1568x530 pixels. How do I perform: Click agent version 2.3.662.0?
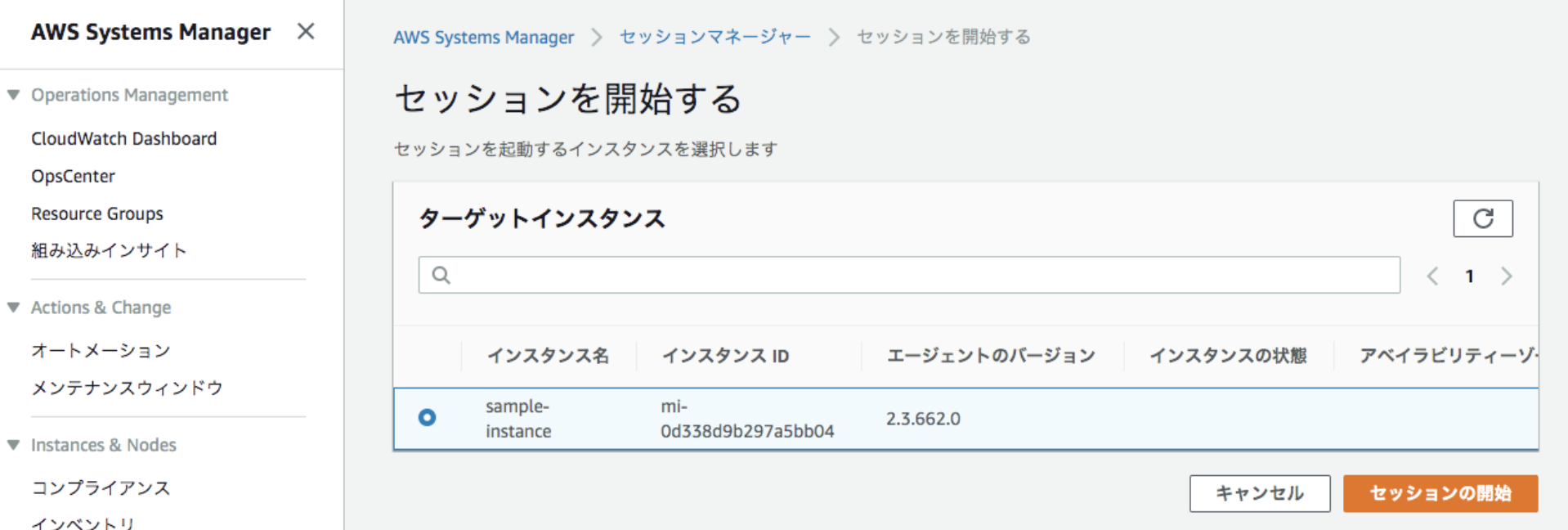(x=923, y=419)
